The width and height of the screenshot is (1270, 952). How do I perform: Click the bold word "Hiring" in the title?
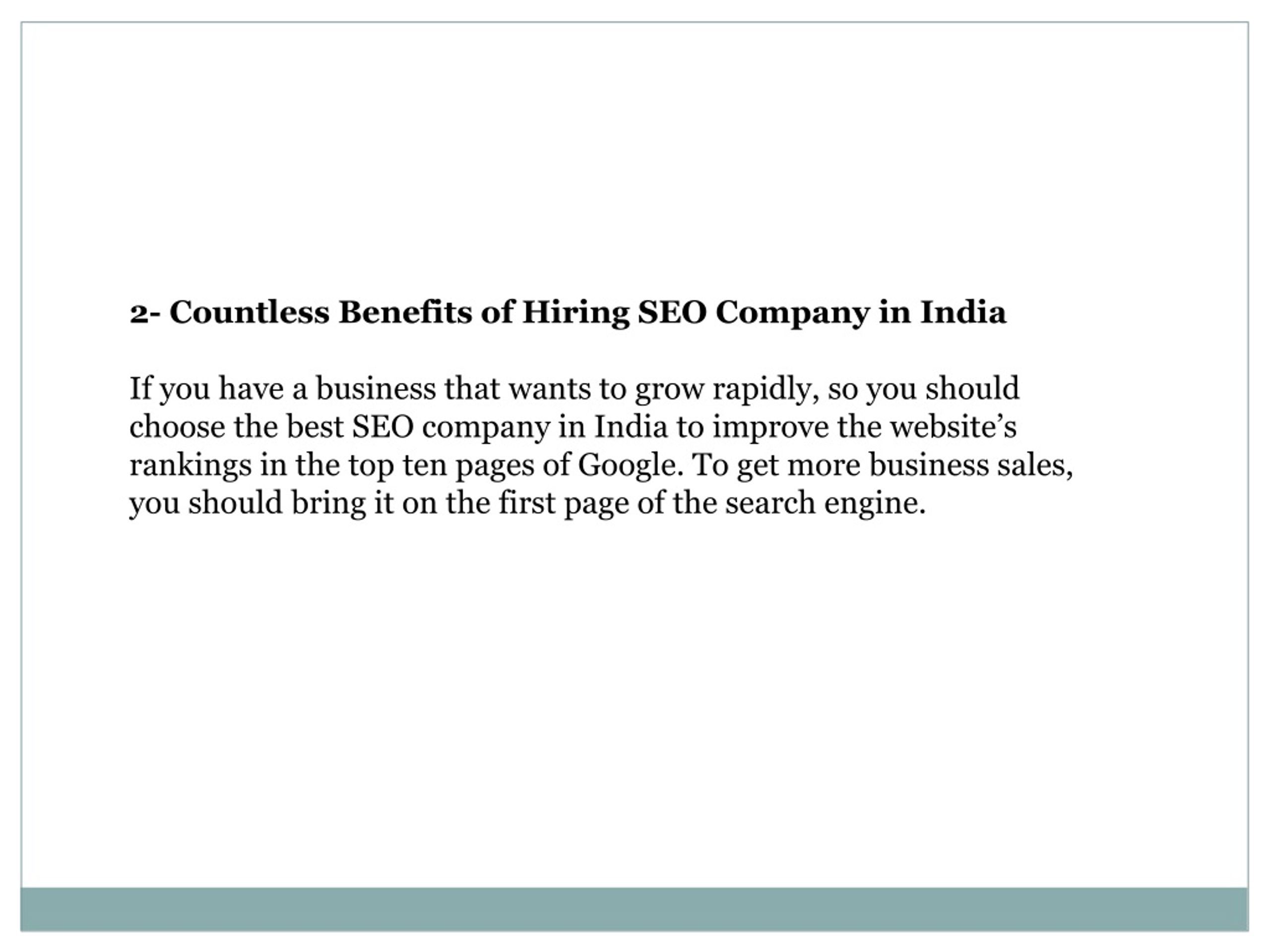click(575, 314)
